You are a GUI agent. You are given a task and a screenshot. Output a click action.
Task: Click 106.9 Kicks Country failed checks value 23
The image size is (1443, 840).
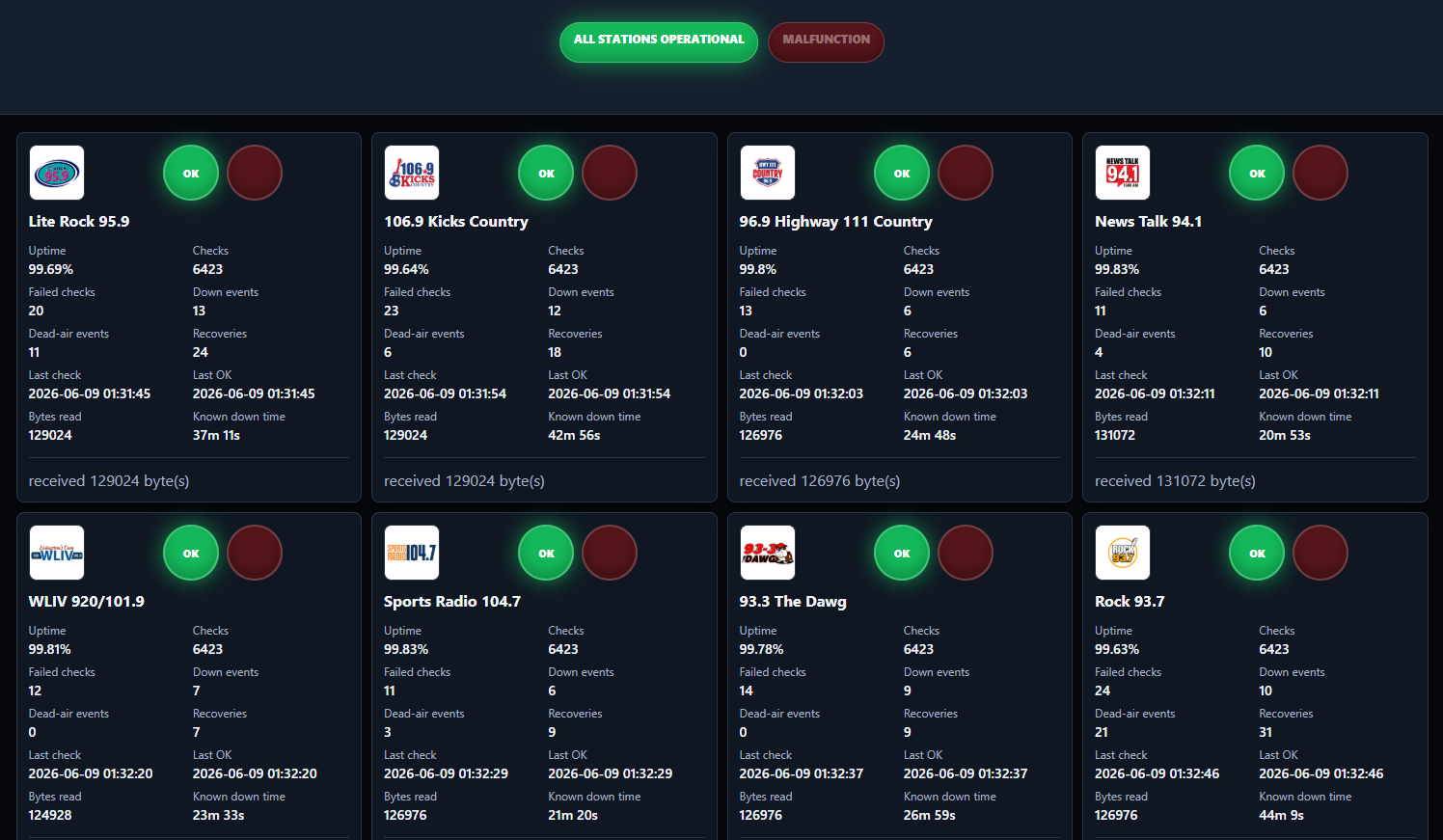[392, 311]
